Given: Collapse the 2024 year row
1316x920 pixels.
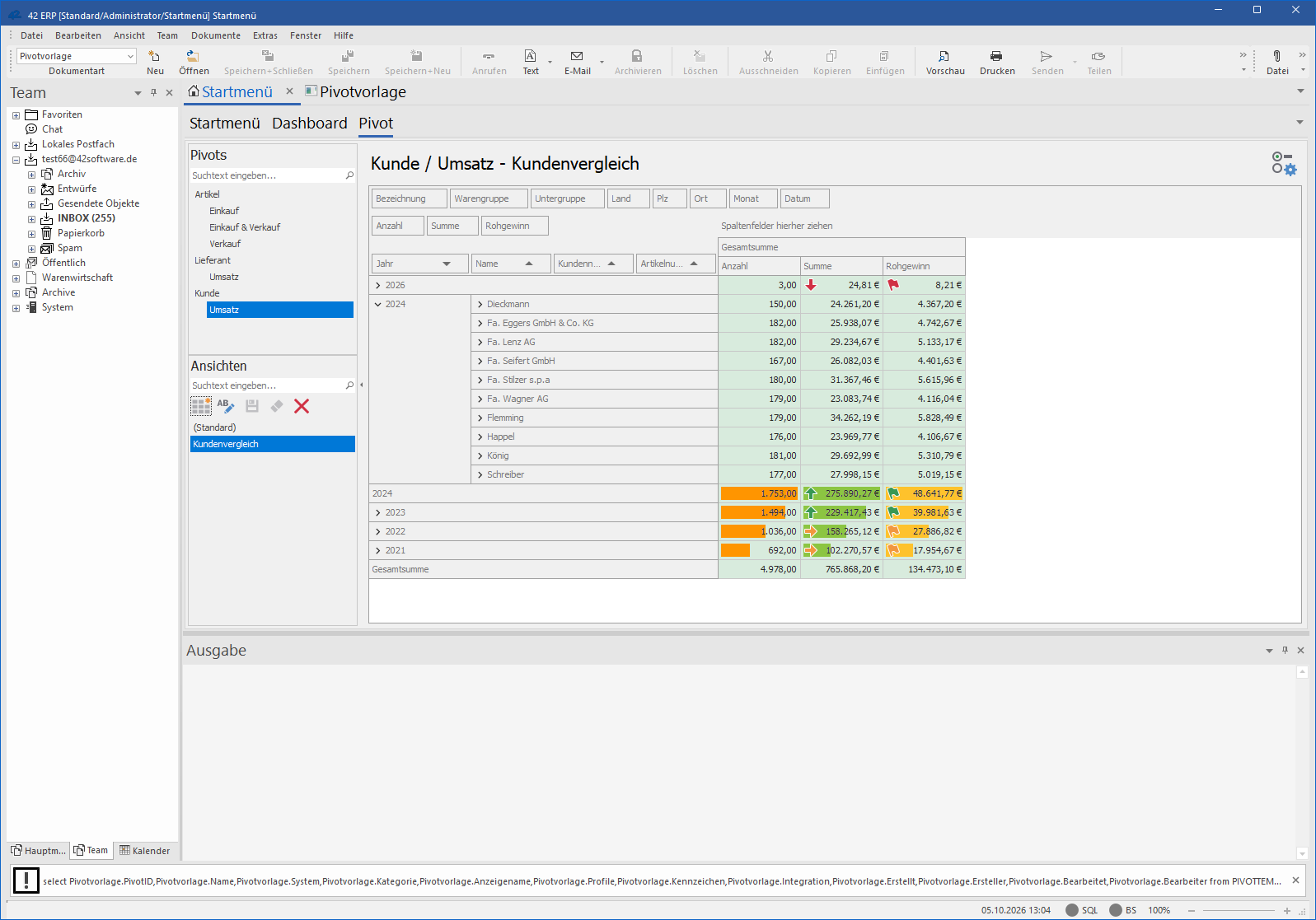Looking at the screenshot, I should point(378,304).
